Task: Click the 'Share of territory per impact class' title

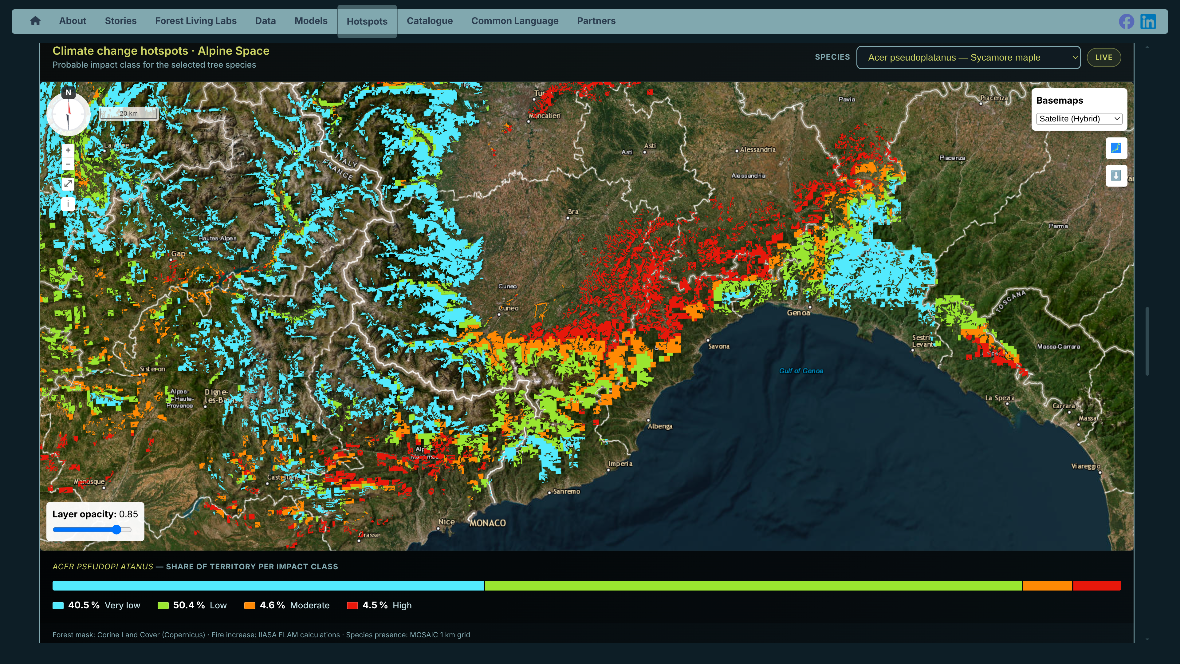Action: (251, 566)
